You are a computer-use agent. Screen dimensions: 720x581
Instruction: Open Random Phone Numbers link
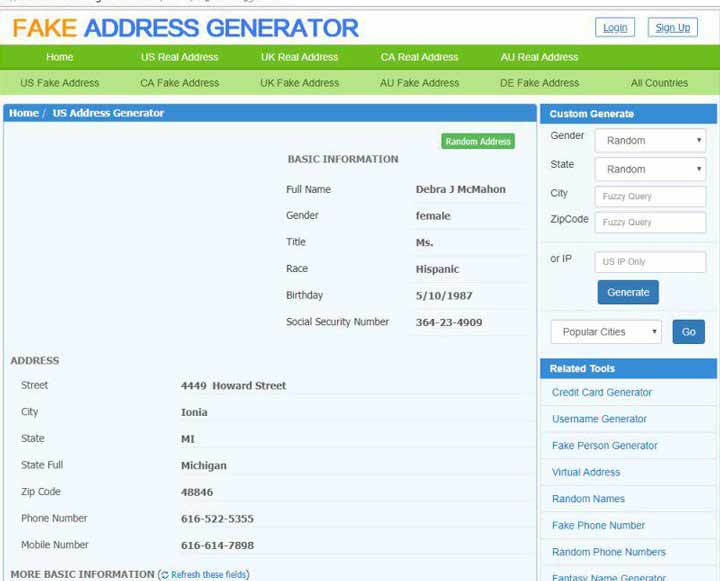tap(608, 552)
